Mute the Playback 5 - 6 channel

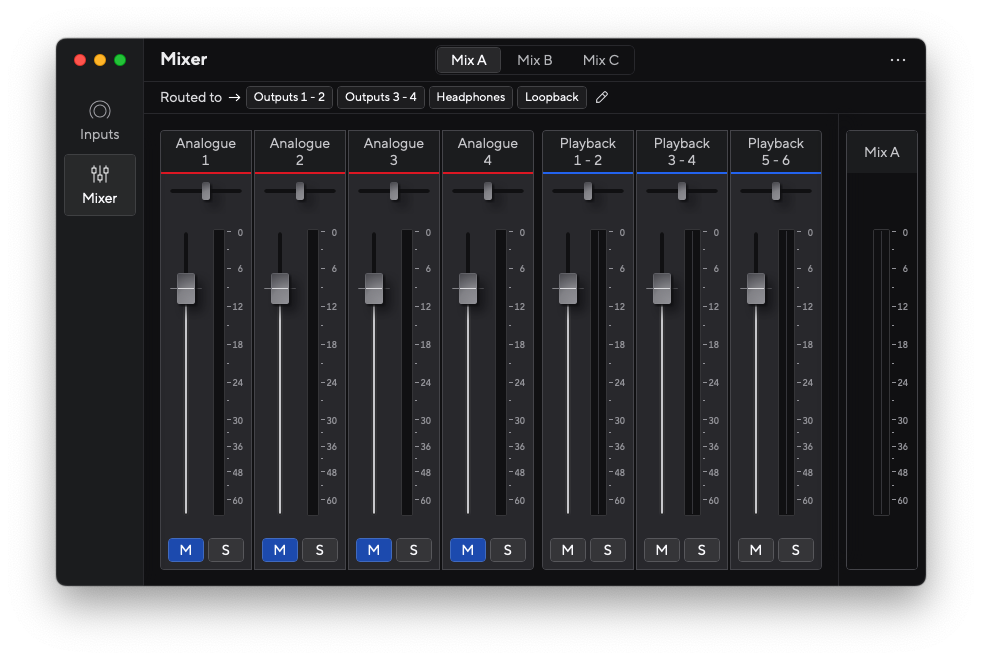point(755,550)
